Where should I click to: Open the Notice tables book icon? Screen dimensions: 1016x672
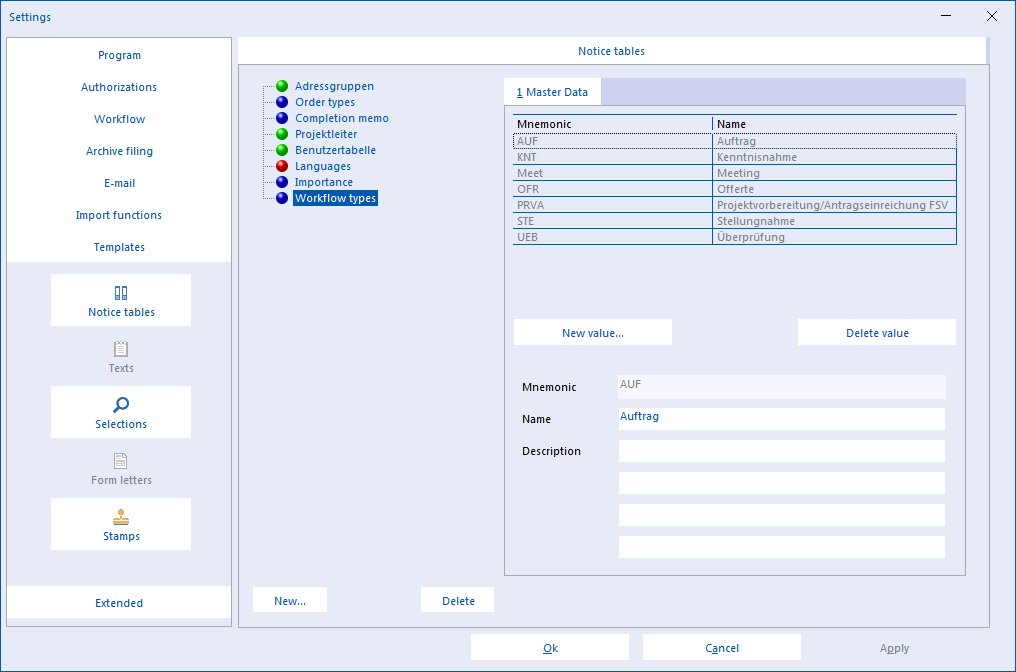[121, 293]
